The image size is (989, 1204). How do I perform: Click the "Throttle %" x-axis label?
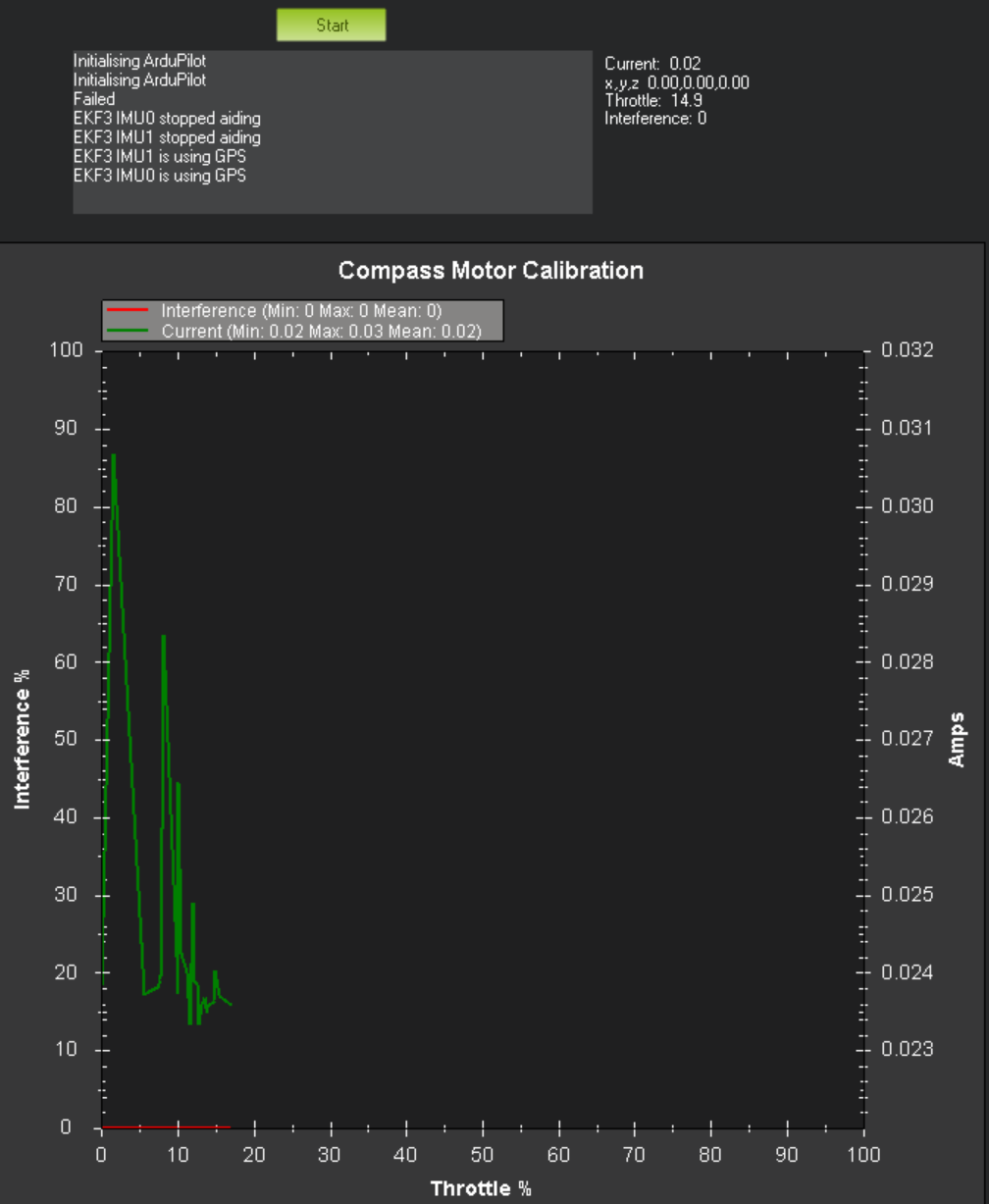[481, 1189]
